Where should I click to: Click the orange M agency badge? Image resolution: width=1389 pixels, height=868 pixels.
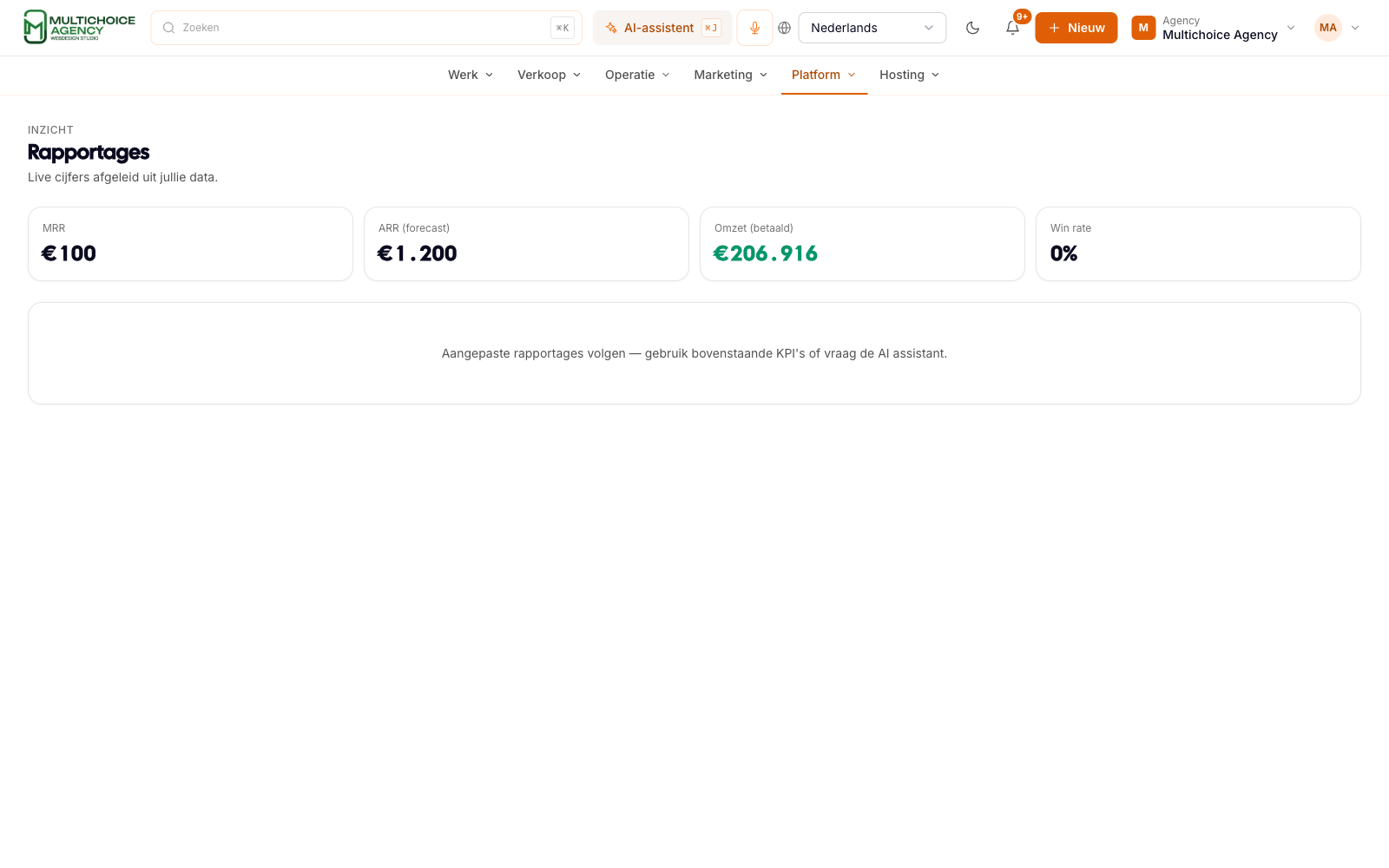point(1143,28)
